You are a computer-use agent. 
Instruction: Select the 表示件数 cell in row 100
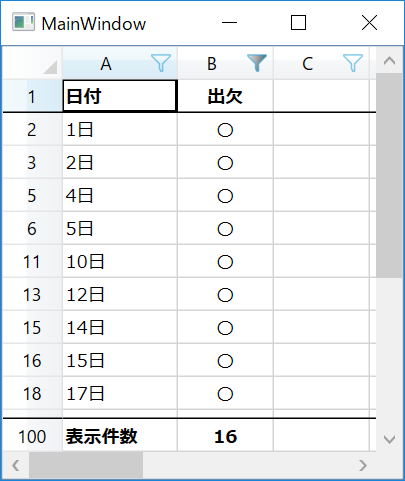click(x=120, y=435)
